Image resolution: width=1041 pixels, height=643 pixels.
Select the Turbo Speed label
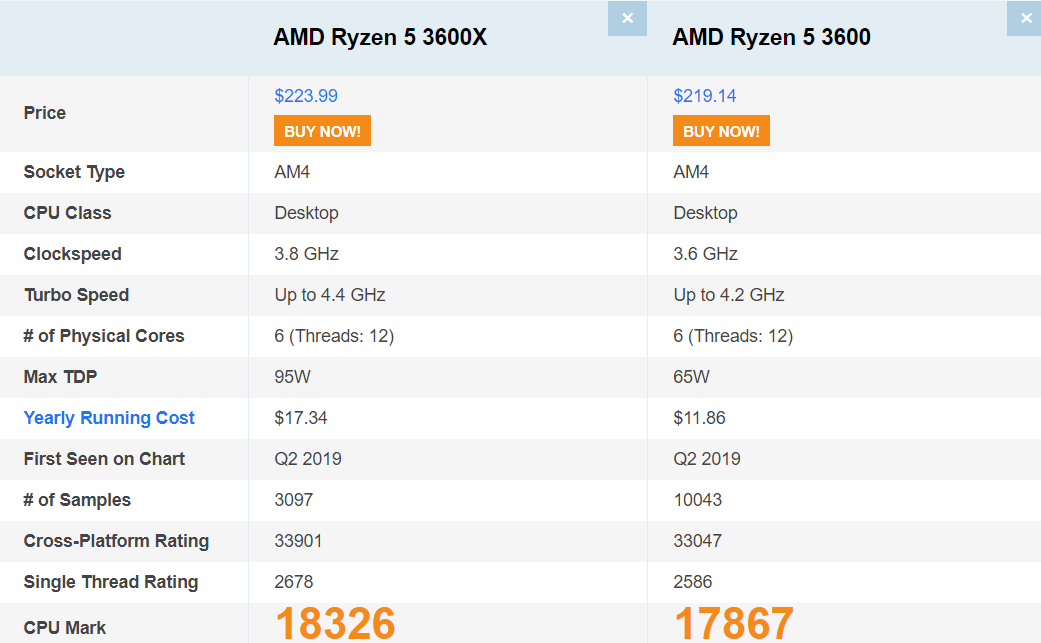coord(76,295)
